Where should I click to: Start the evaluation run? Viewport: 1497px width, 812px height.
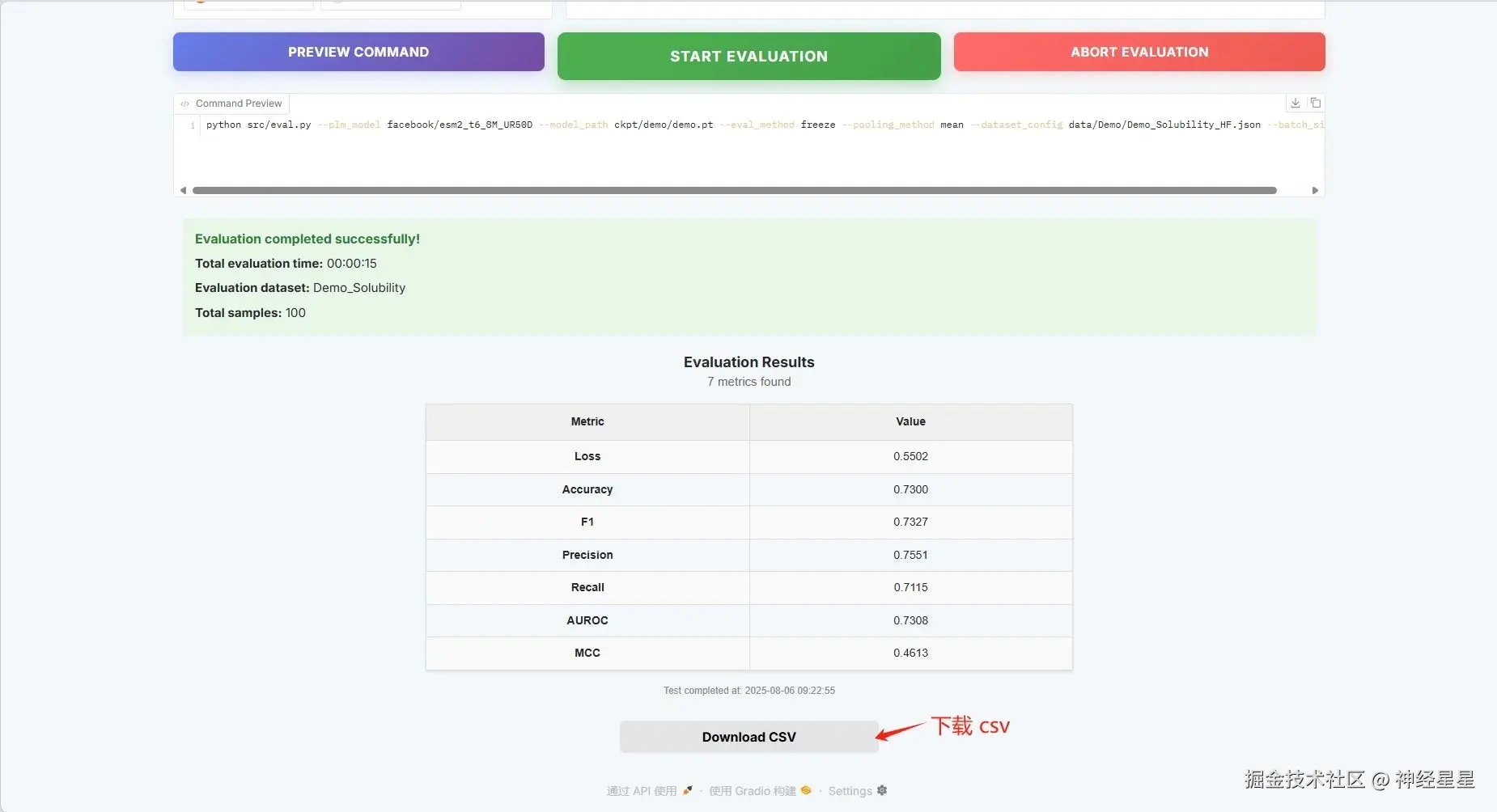pos(748,56)
